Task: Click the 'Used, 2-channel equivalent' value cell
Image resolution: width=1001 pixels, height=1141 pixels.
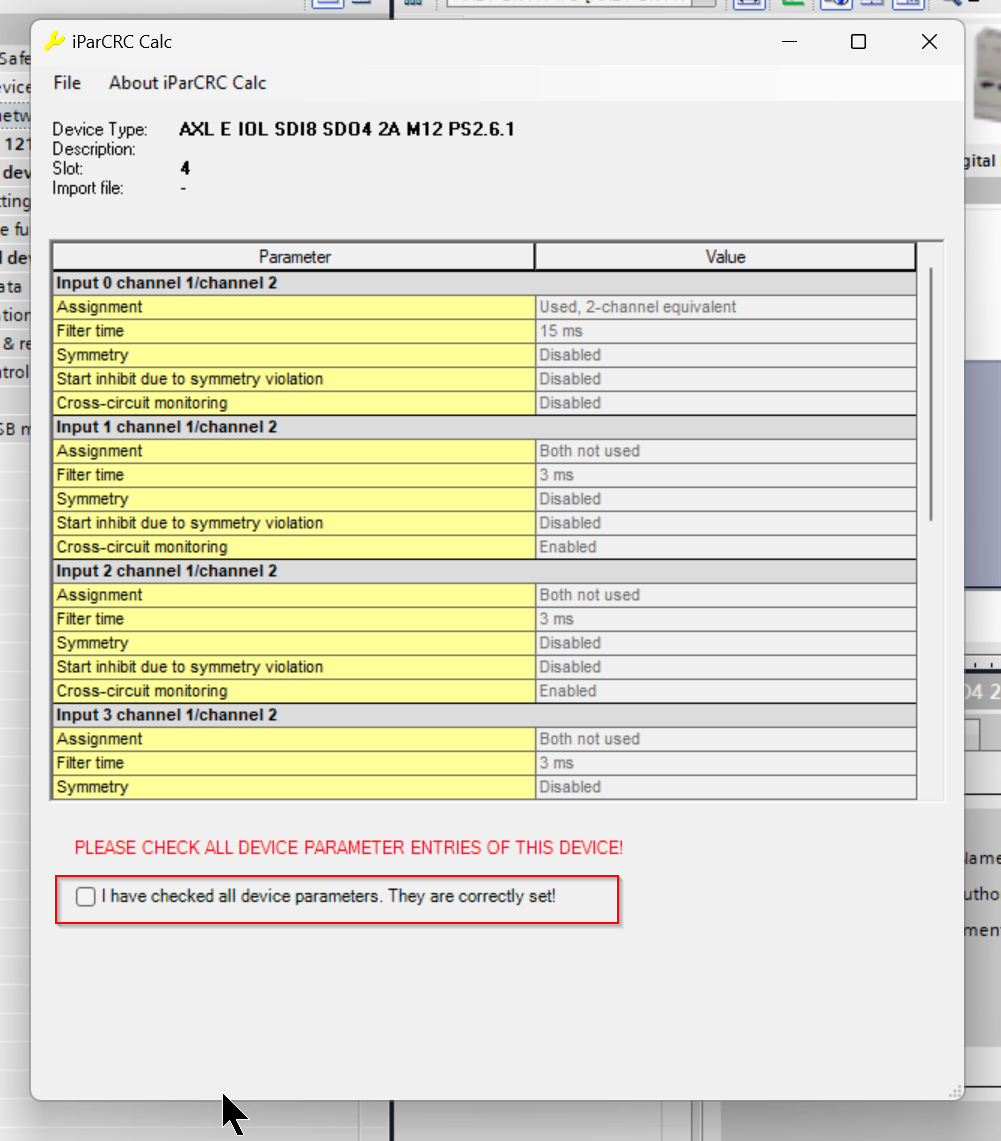Action: 725,307
